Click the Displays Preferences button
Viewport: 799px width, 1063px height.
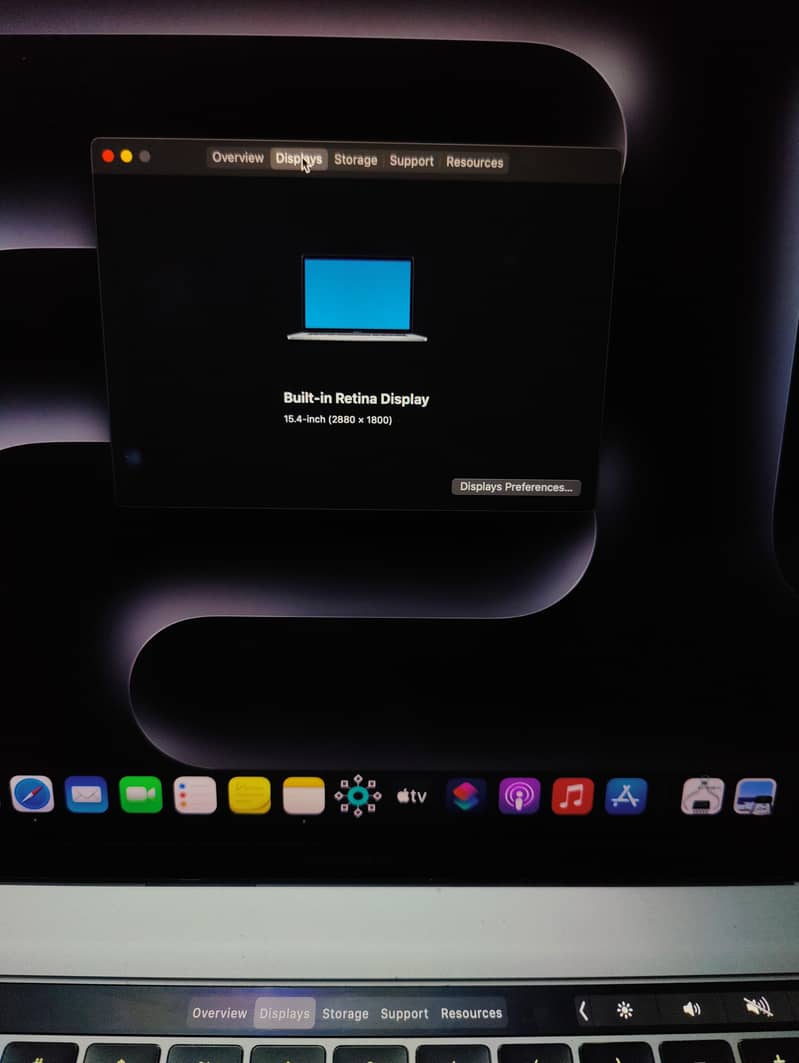click(x=516, y=487)
